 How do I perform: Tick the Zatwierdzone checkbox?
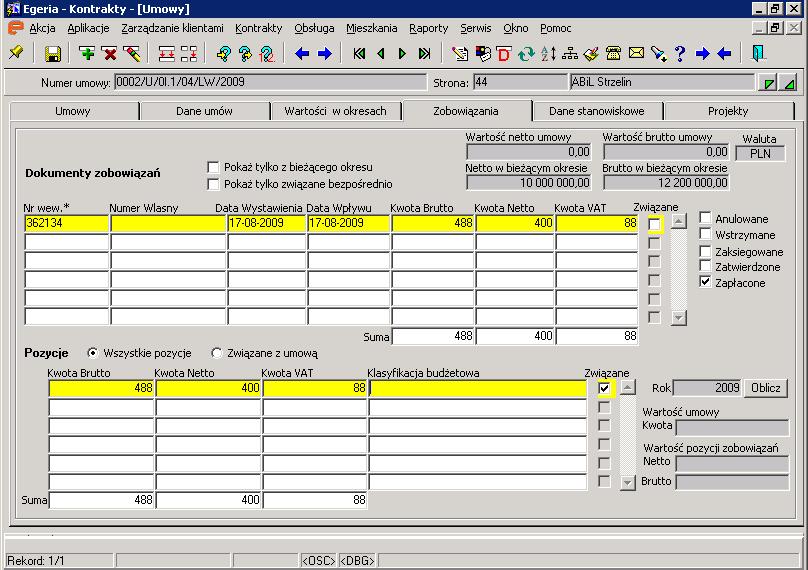[x=705, y=266]
